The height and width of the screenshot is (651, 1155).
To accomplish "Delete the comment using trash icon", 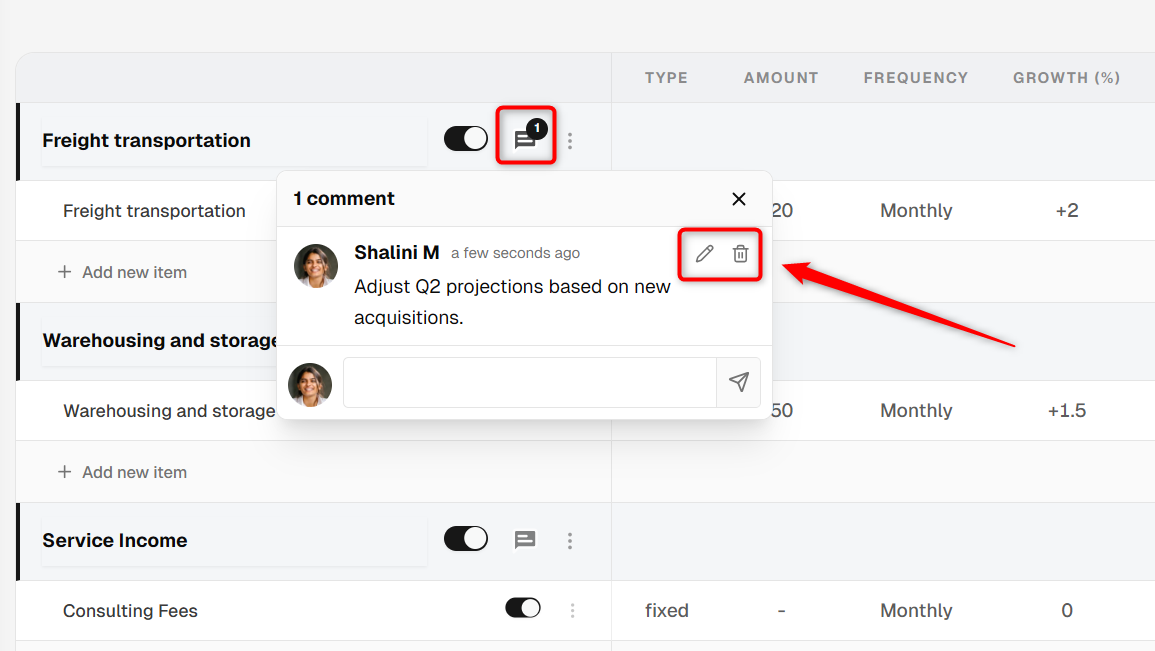I will click(740, 253).
